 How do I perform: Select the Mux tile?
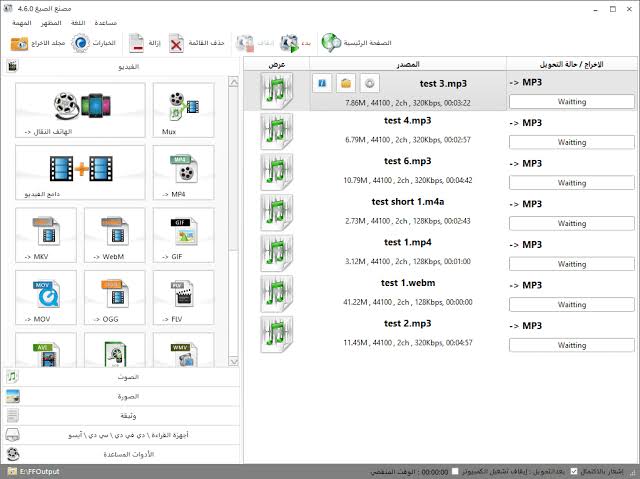click(183, 110)
